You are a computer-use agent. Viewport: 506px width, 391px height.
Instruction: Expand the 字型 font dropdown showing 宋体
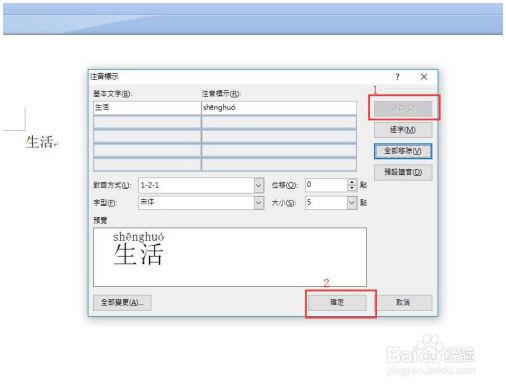(259, 203)
